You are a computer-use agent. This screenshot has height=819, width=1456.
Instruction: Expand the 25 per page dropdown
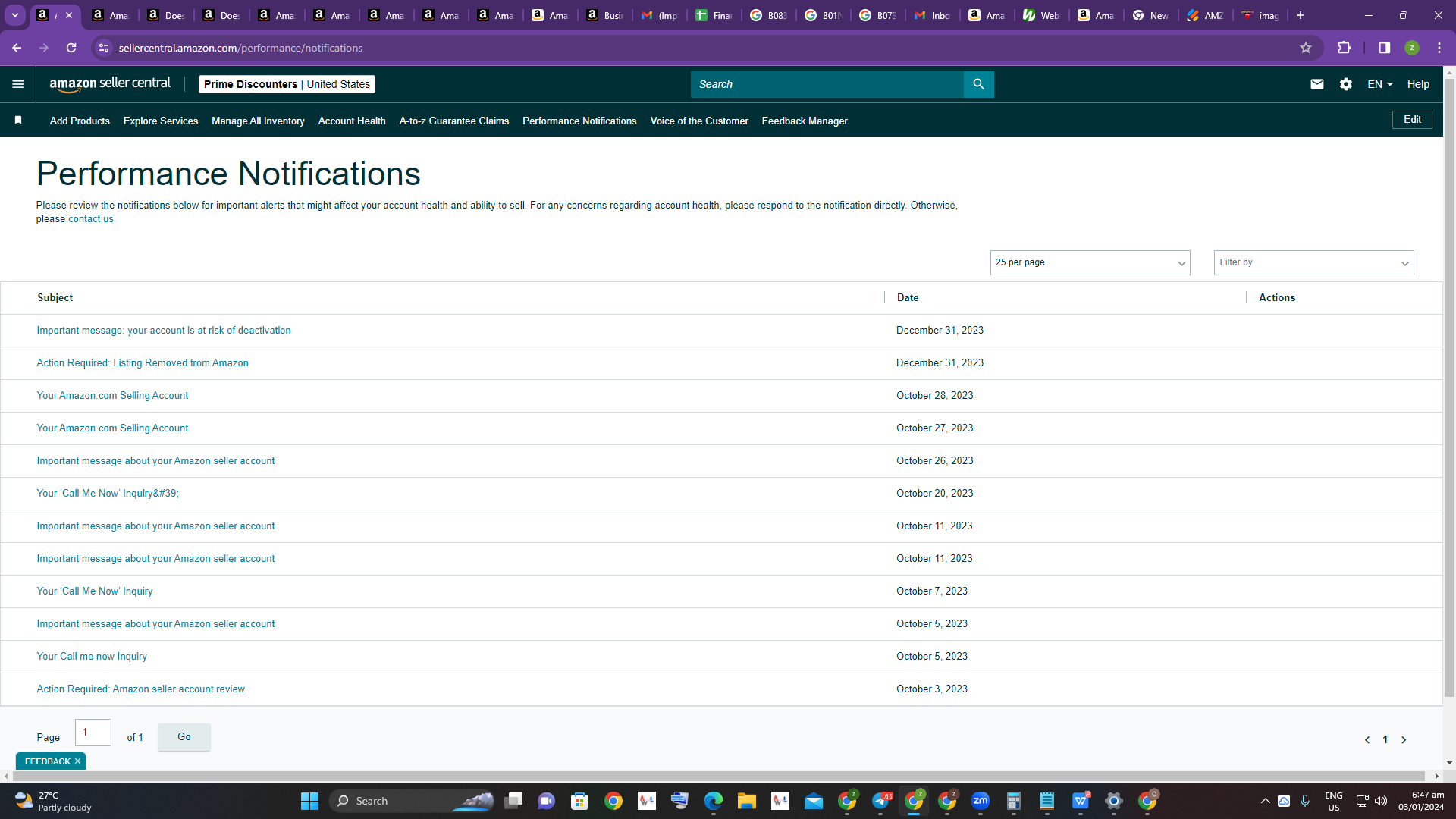tap(1090, 262)
